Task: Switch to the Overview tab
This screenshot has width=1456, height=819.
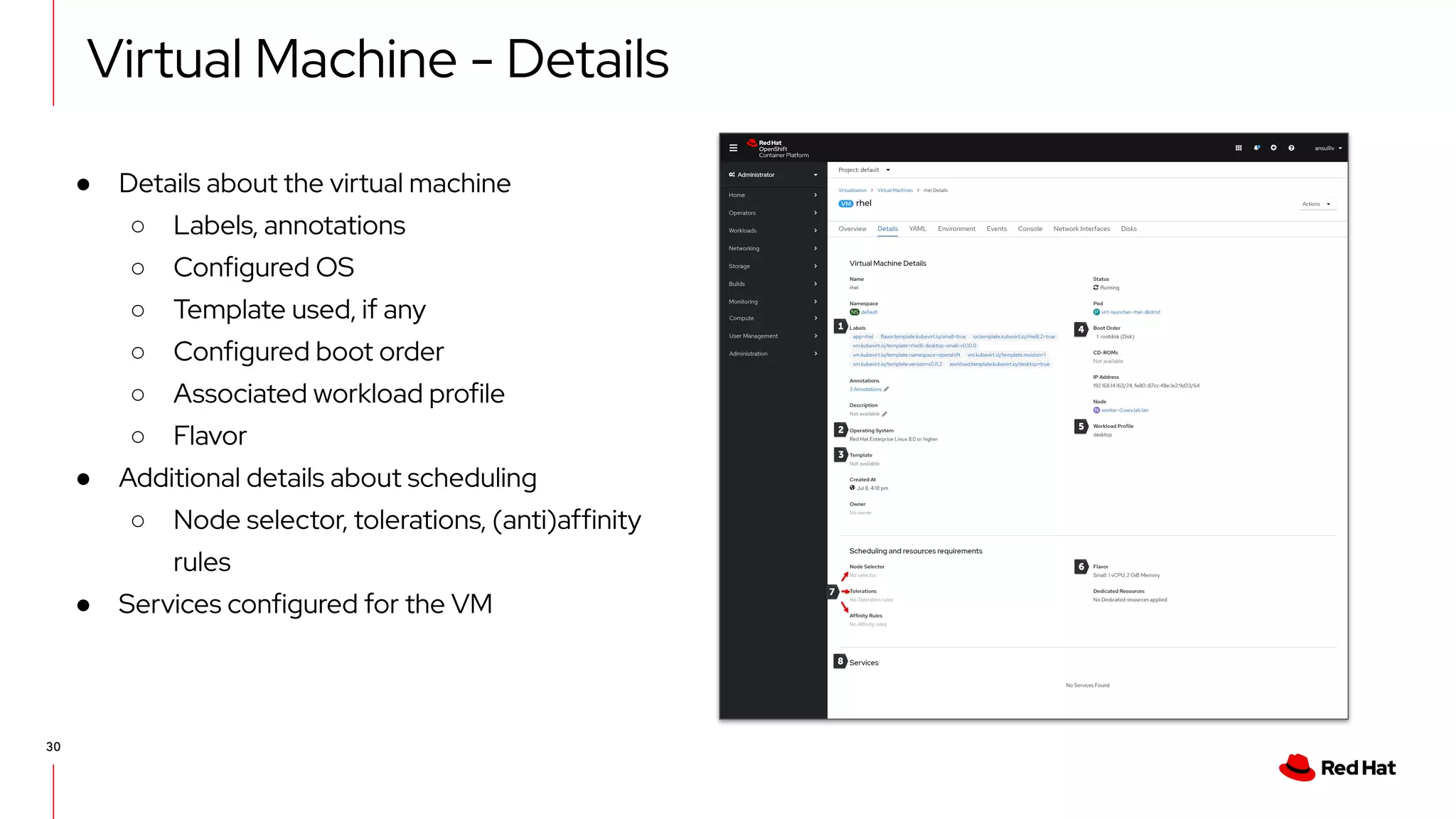Action: 852,229
